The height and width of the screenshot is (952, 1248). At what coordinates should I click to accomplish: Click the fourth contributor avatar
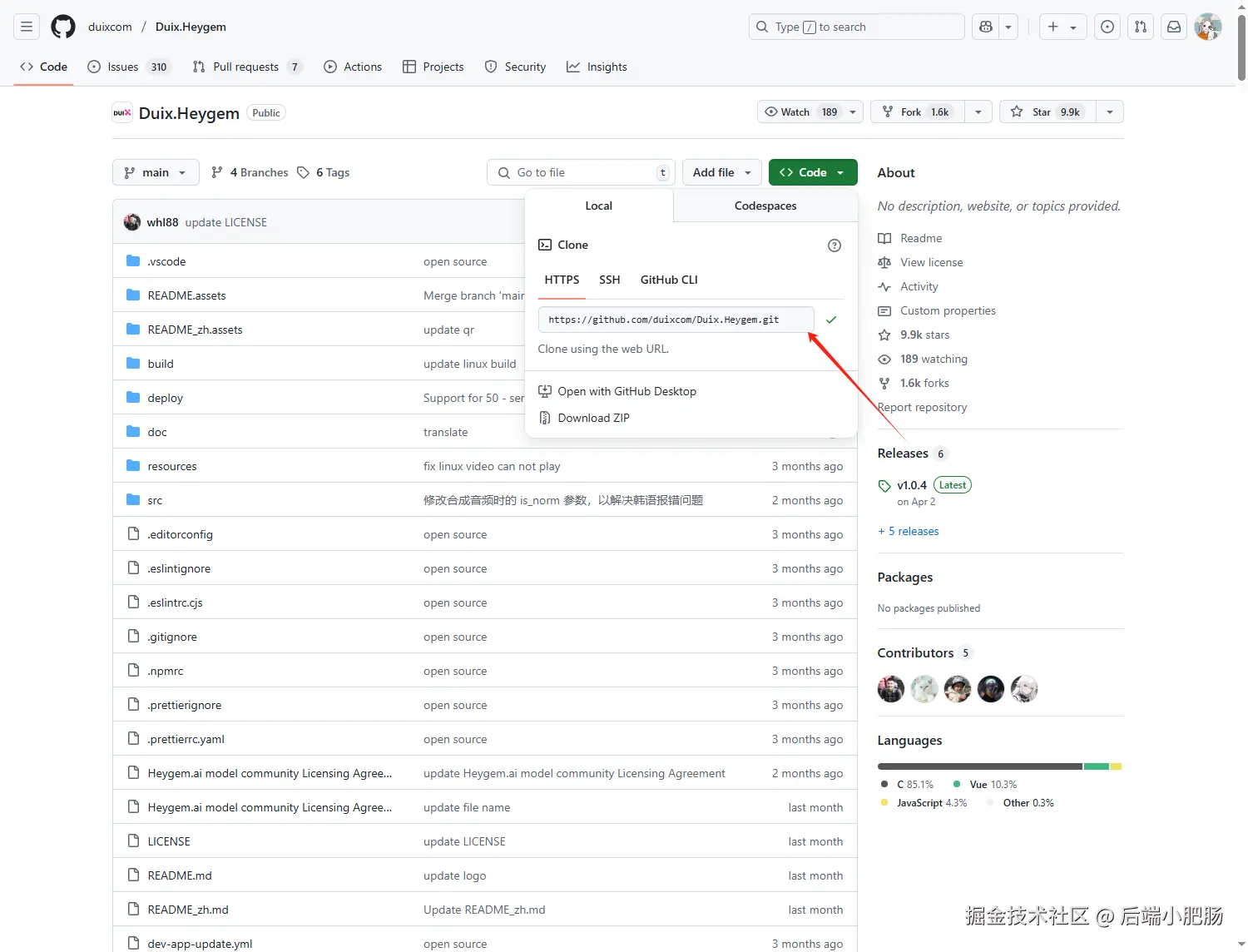991,689
